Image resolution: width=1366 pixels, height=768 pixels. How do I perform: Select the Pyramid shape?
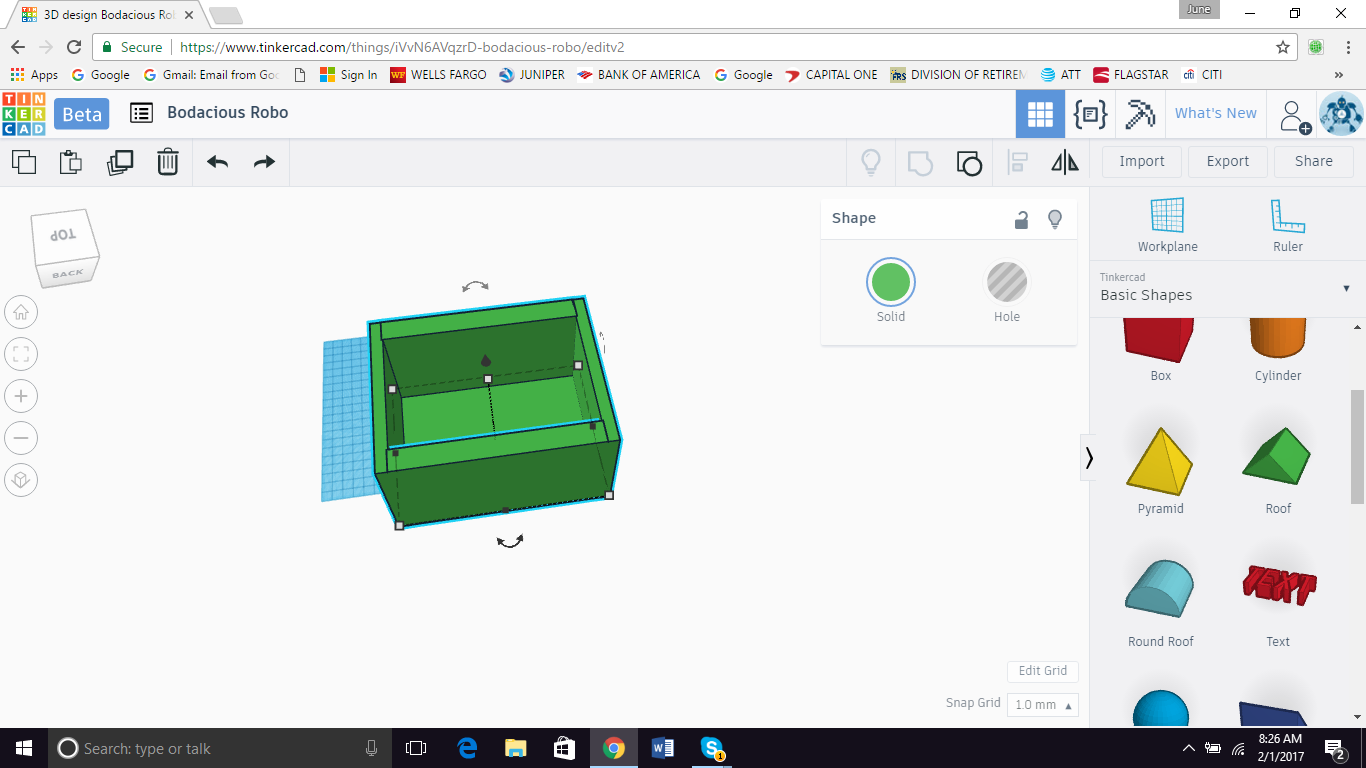click(1160, 470)
